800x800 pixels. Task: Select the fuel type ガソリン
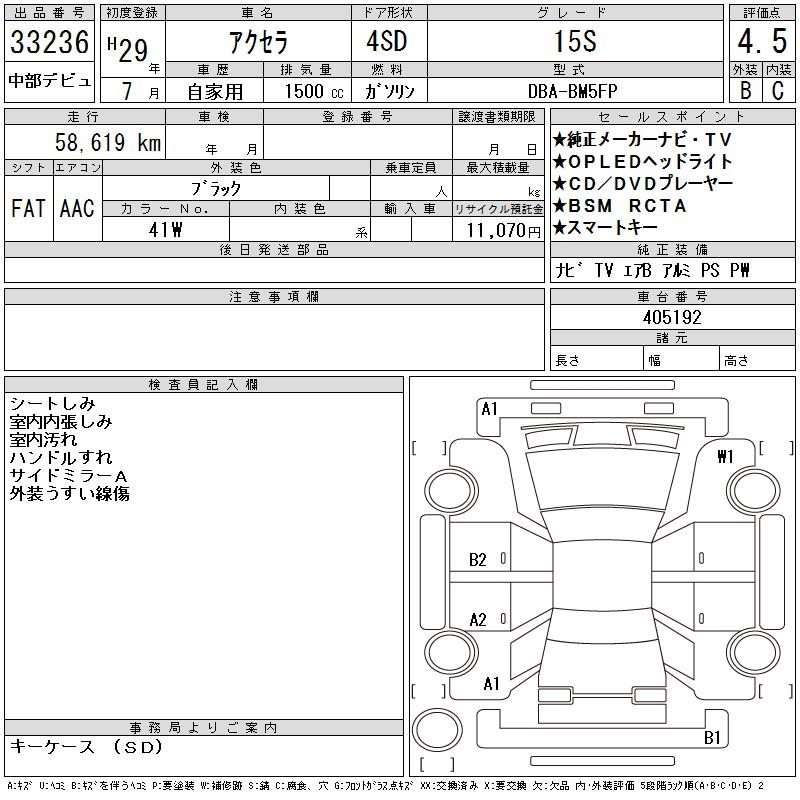click(x=389, y=91)
